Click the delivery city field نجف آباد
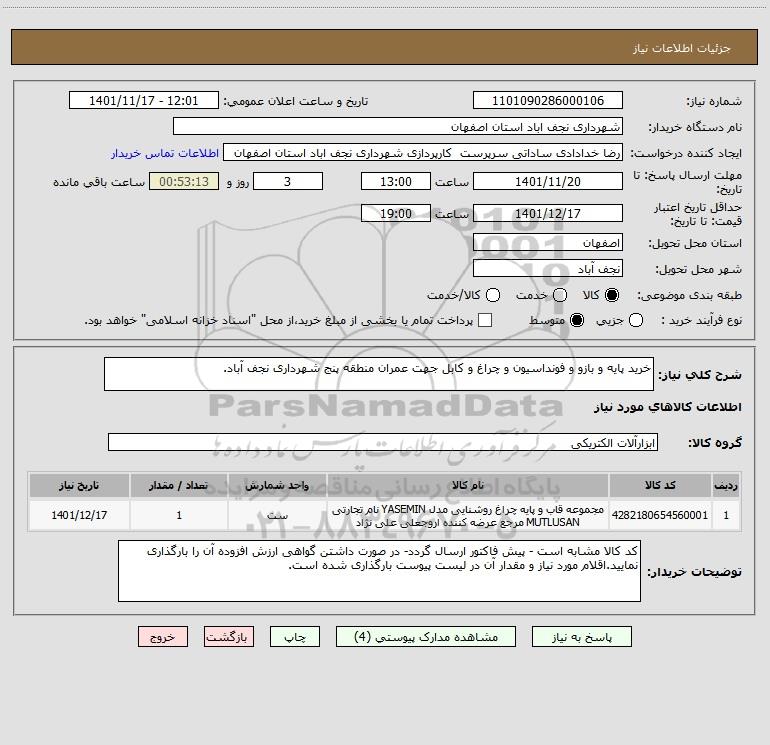770x745 pixels. pyautogui.click(x=548, y=269)
